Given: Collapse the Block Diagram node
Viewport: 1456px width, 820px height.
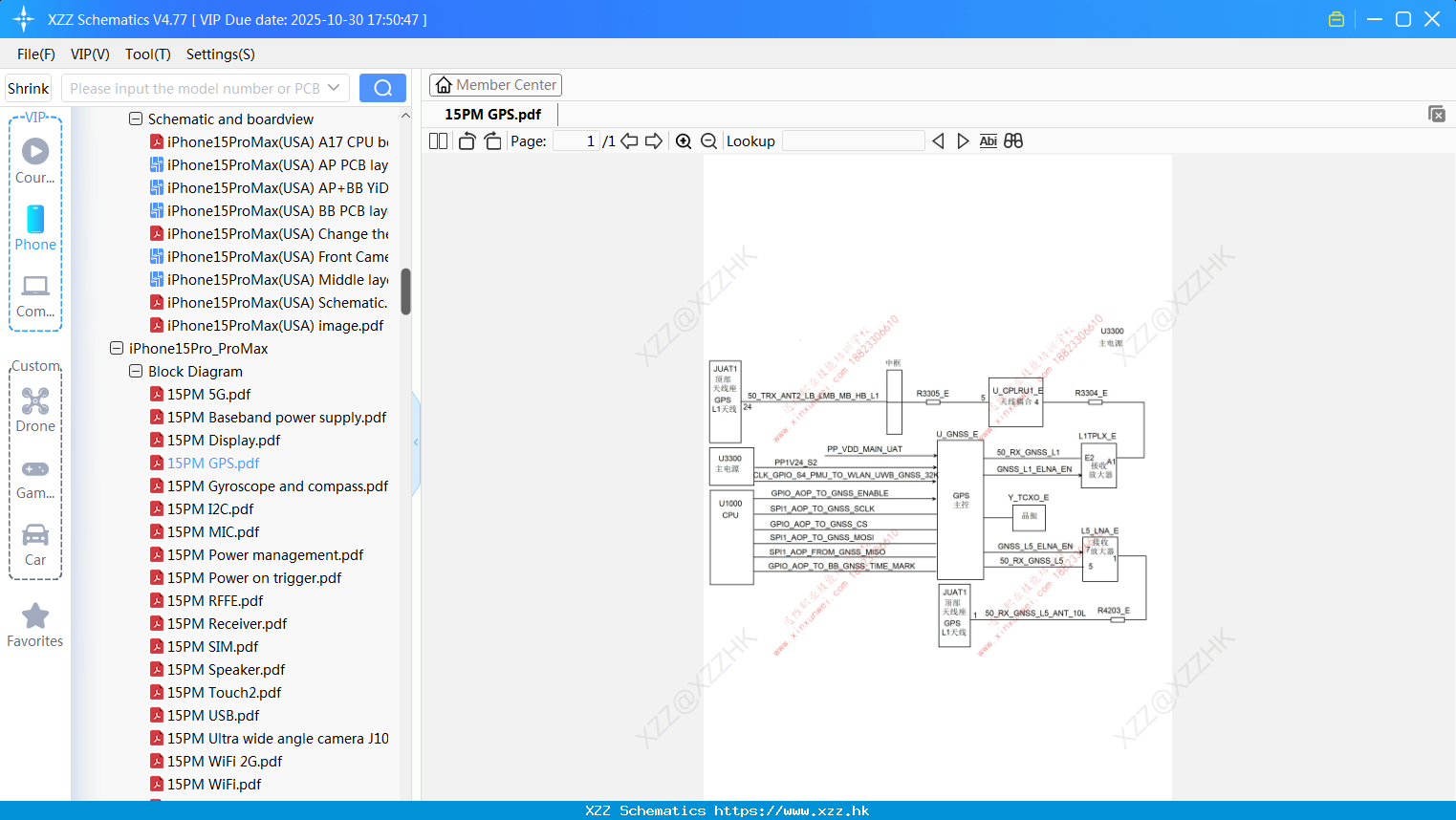Looking at the screenshot, I should (x=136, y=371).
